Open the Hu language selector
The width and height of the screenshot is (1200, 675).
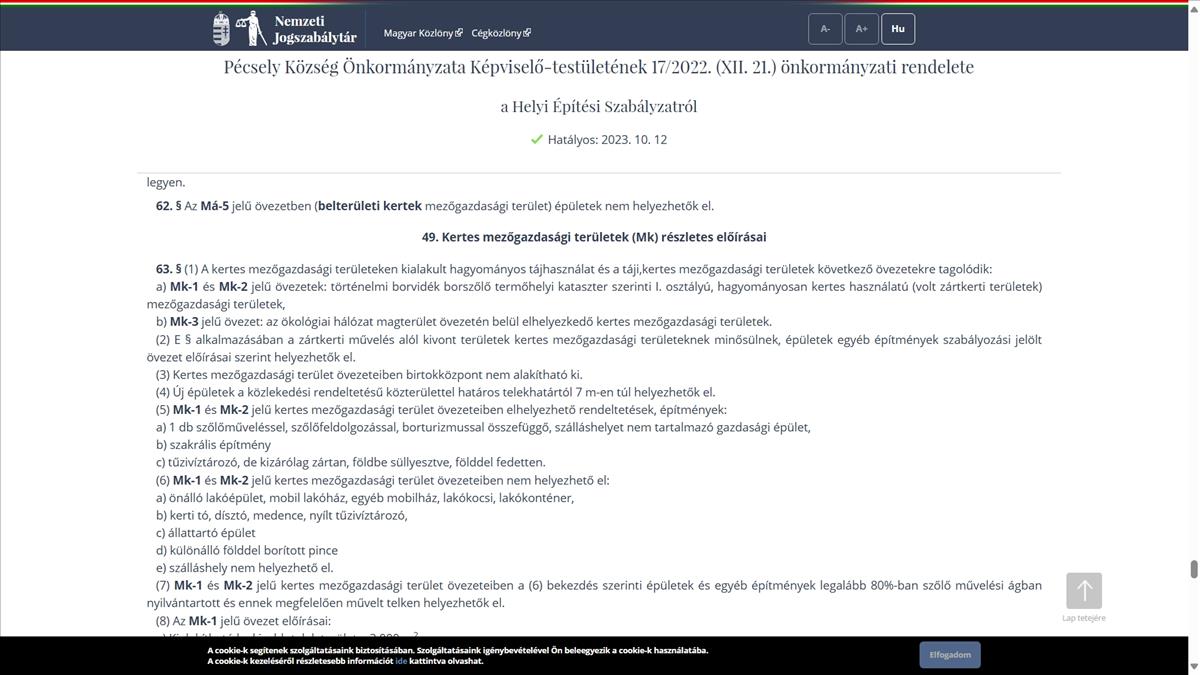point(898,29)
